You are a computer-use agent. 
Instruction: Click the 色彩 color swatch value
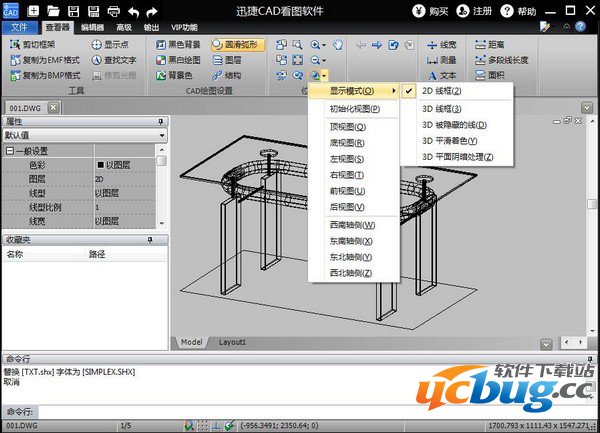(101, 164)
